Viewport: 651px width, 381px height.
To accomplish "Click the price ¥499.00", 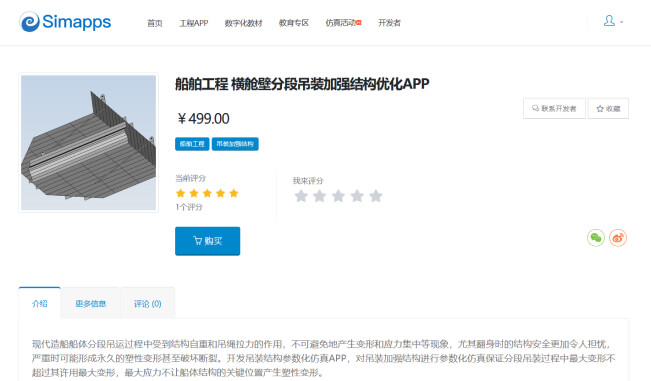I will coord(203,119).
